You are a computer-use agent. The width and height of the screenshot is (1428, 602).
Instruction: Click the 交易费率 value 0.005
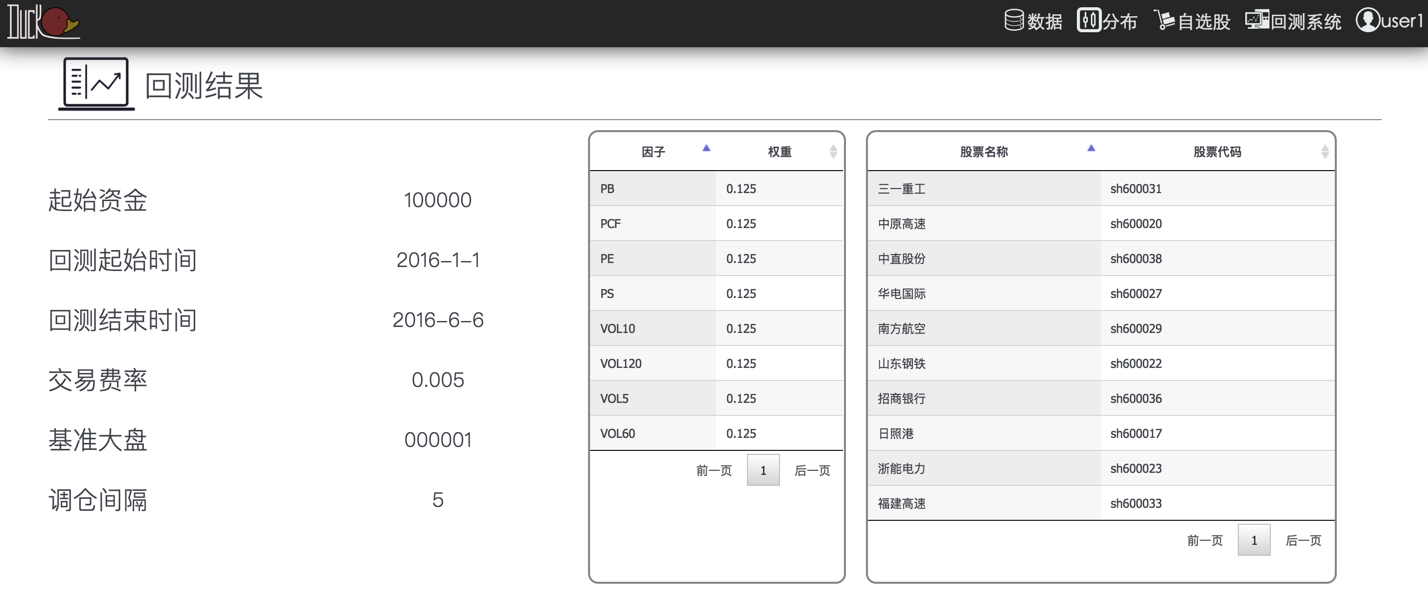tap(438, 380)
